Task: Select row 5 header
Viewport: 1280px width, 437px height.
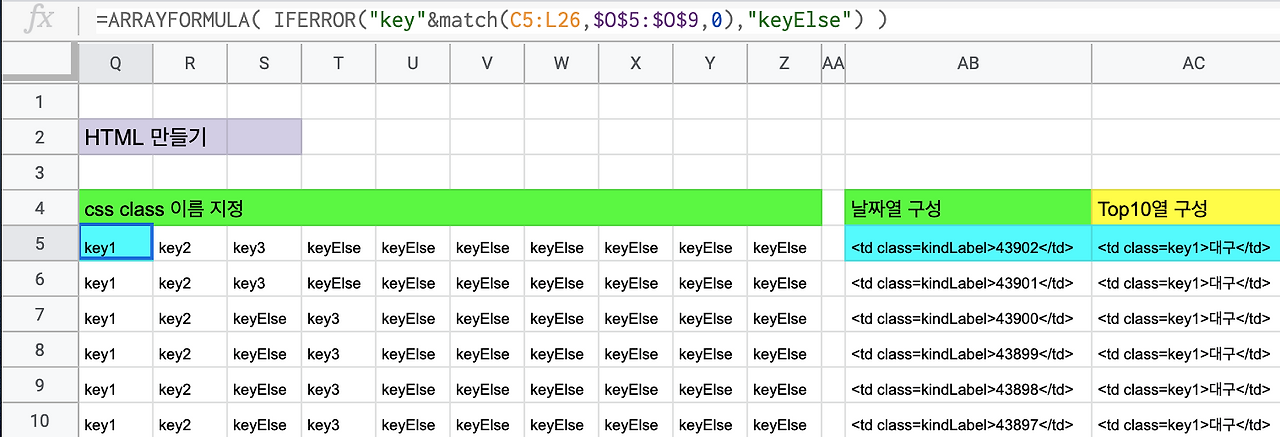Action: pyautogui.click(x=39, y=243)
